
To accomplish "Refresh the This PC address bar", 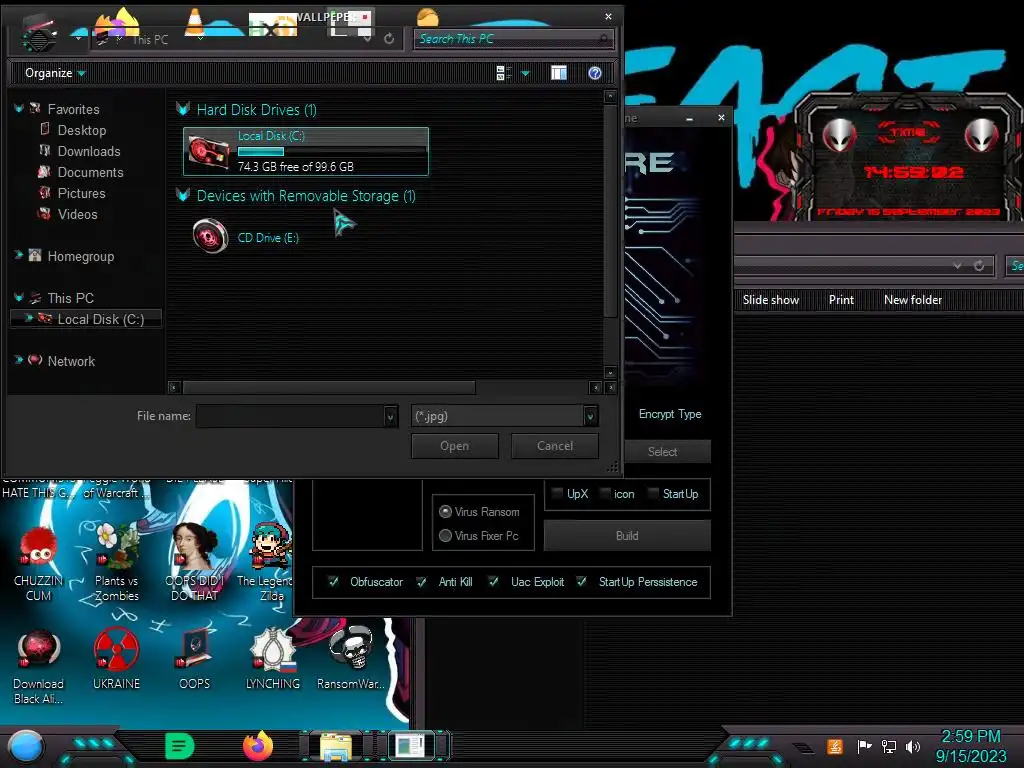I will point(389,39).
